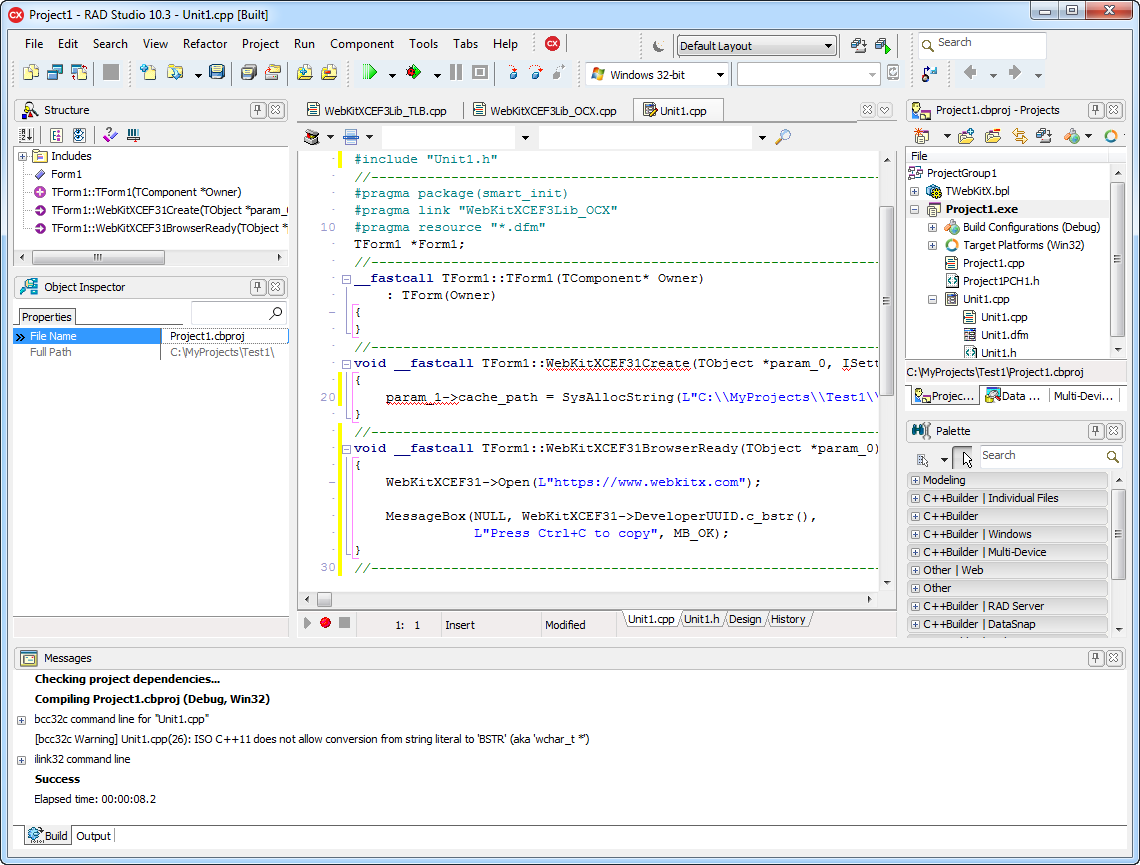Click the Open Project icon in toolbar
This screenshot has height=865, width=1140.
[x=175, y=72]
